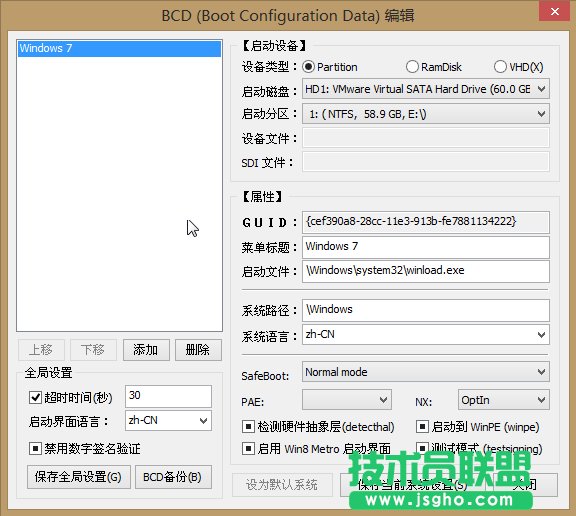
Task: Click the GUID field
Action: click(426, 222)
